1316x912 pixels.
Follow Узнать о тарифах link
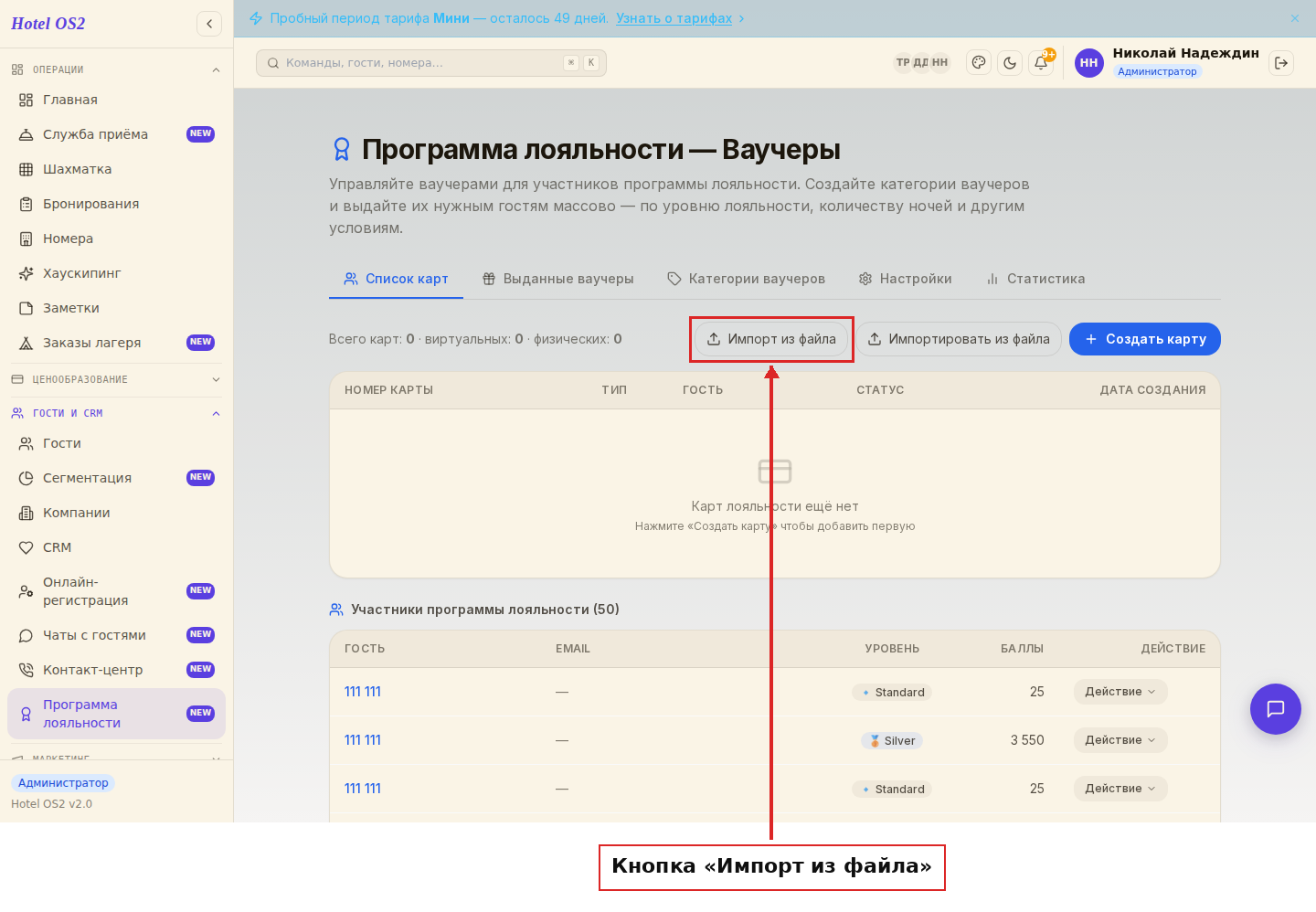674,18
